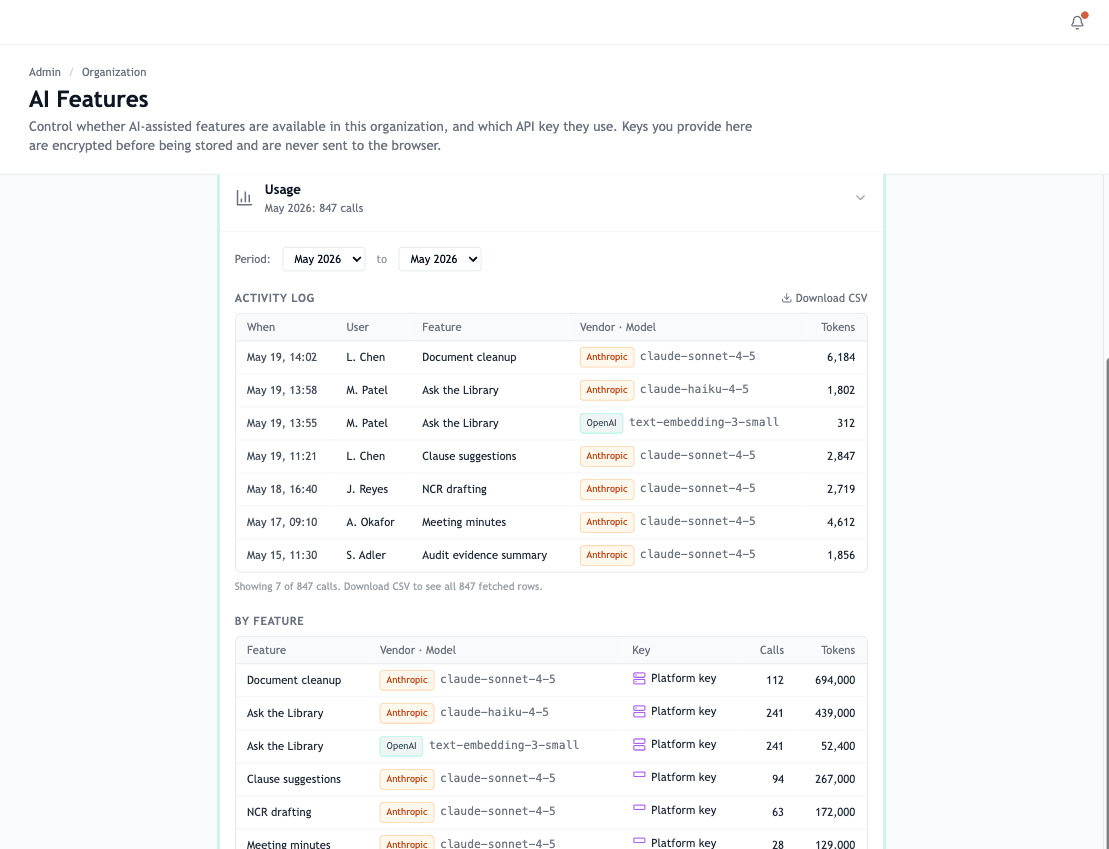Click the User column header
1109x849 pixels.
357,327
